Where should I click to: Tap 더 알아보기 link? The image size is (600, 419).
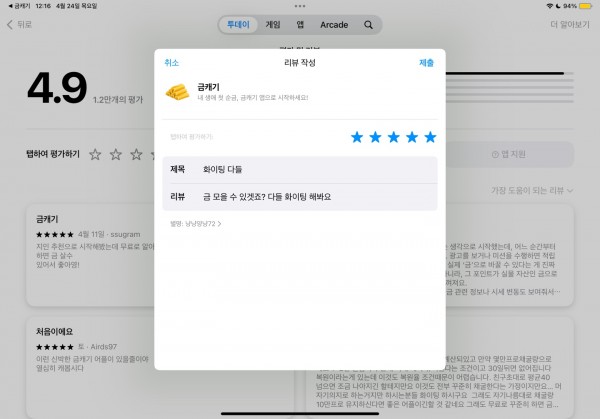pos(570,24)
